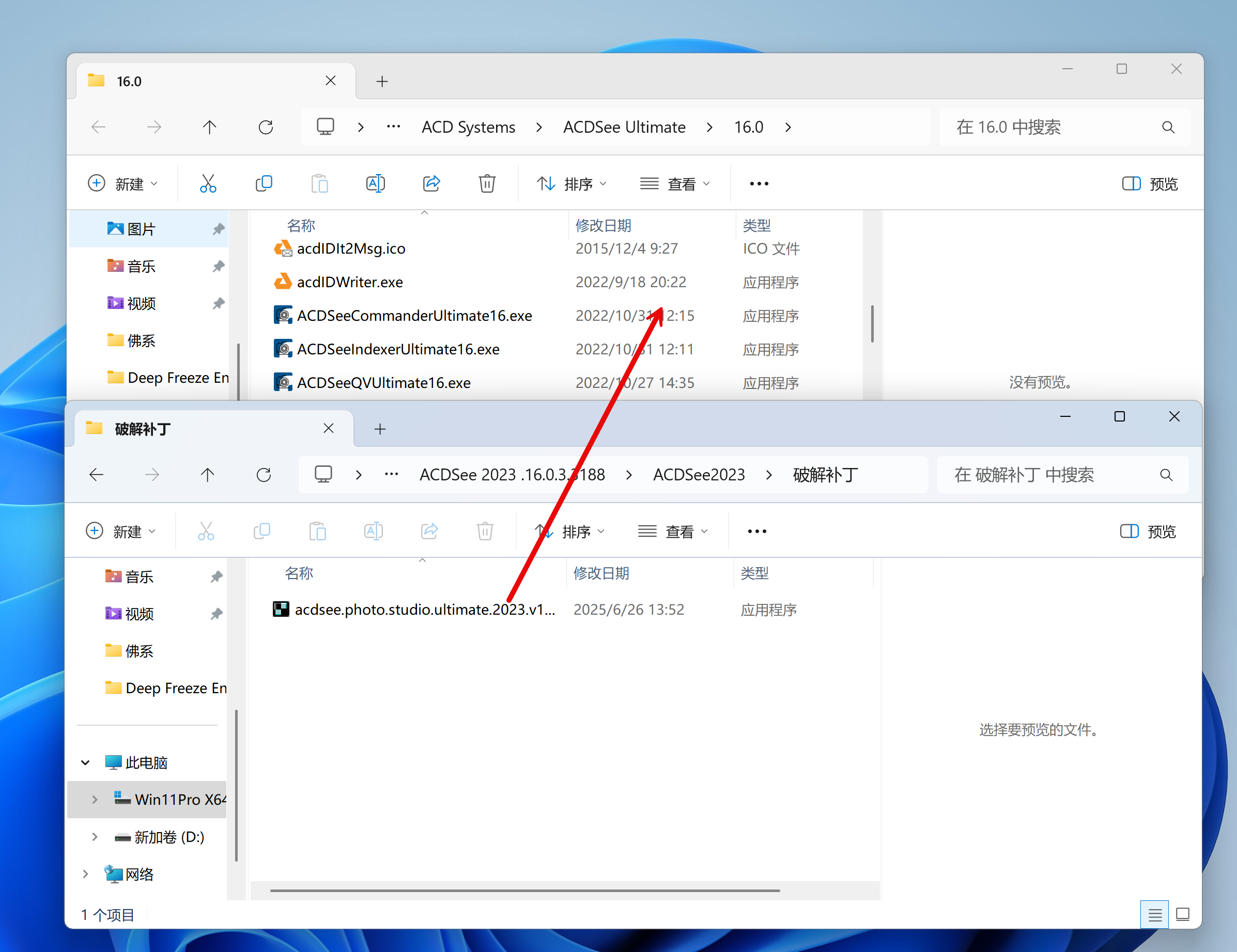
Task: Refresh the 破解补丁 folder view
Action: pos(264,475)
